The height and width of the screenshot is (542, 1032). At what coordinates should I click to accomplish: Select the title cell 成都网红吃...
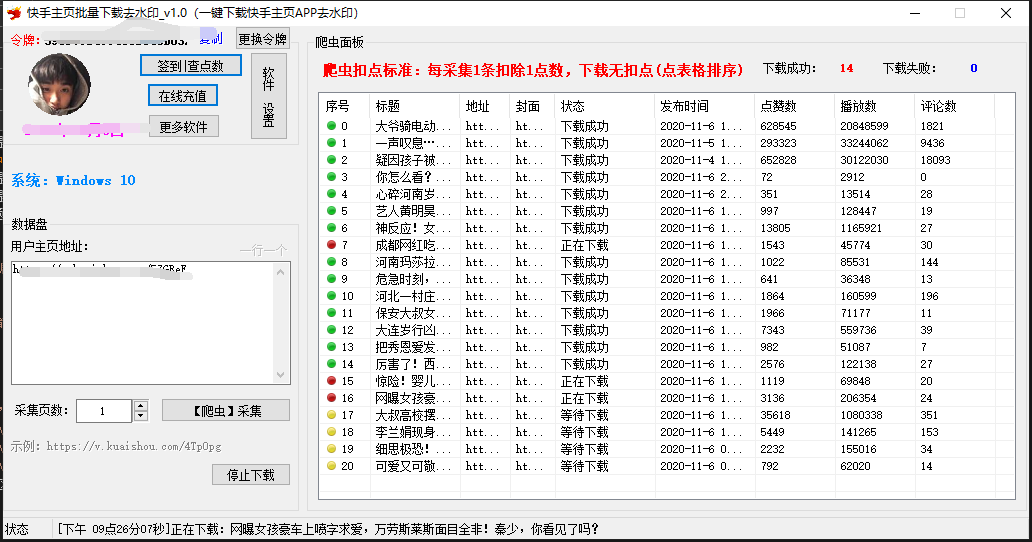pos(413,245)
